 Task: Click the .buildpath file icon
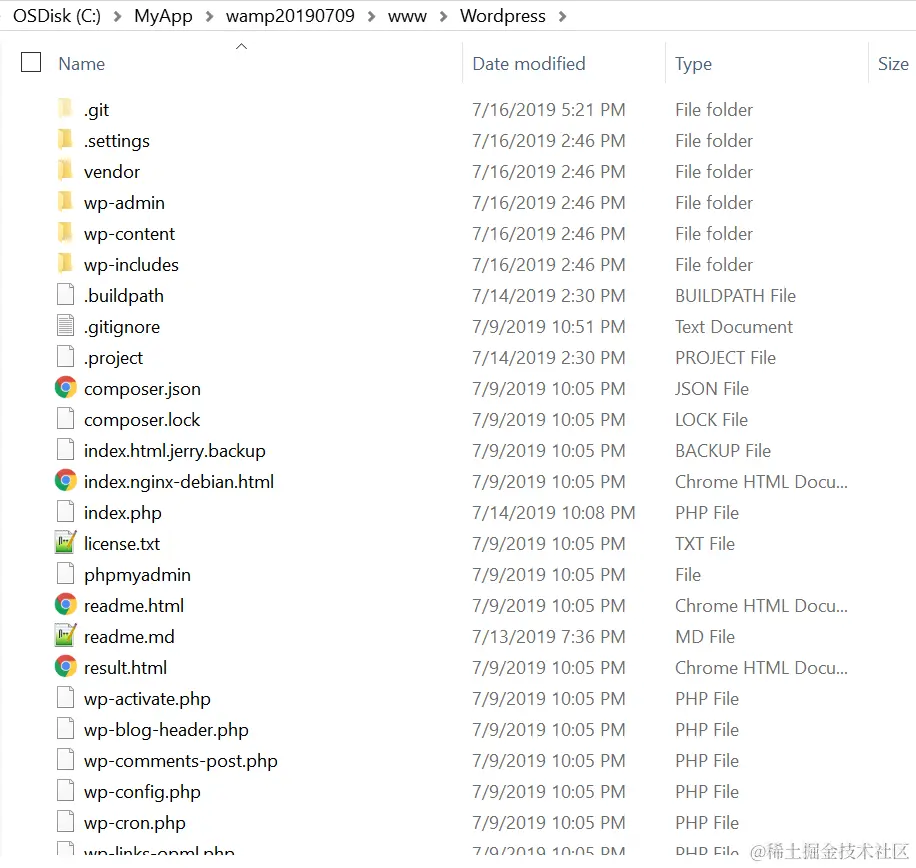click(65, 294)
